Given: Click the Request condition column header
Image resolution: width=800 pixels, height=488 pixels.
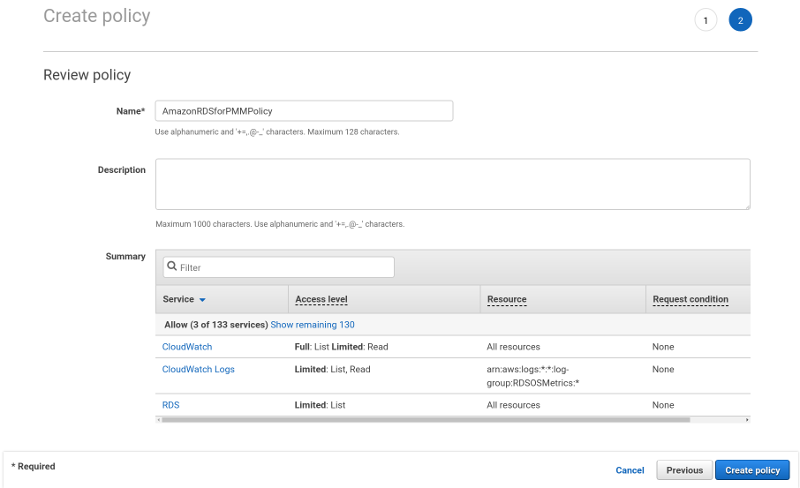Looking at the screenshot, I should 690,299.
